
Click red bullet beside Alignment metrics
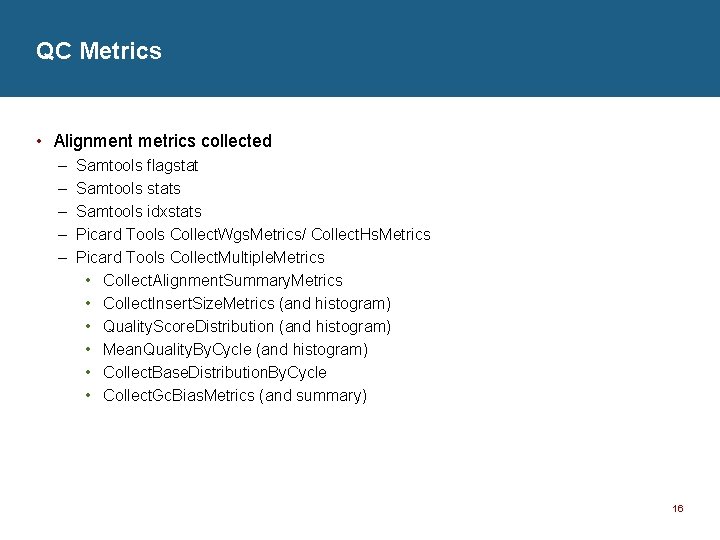tap(39, 141)
